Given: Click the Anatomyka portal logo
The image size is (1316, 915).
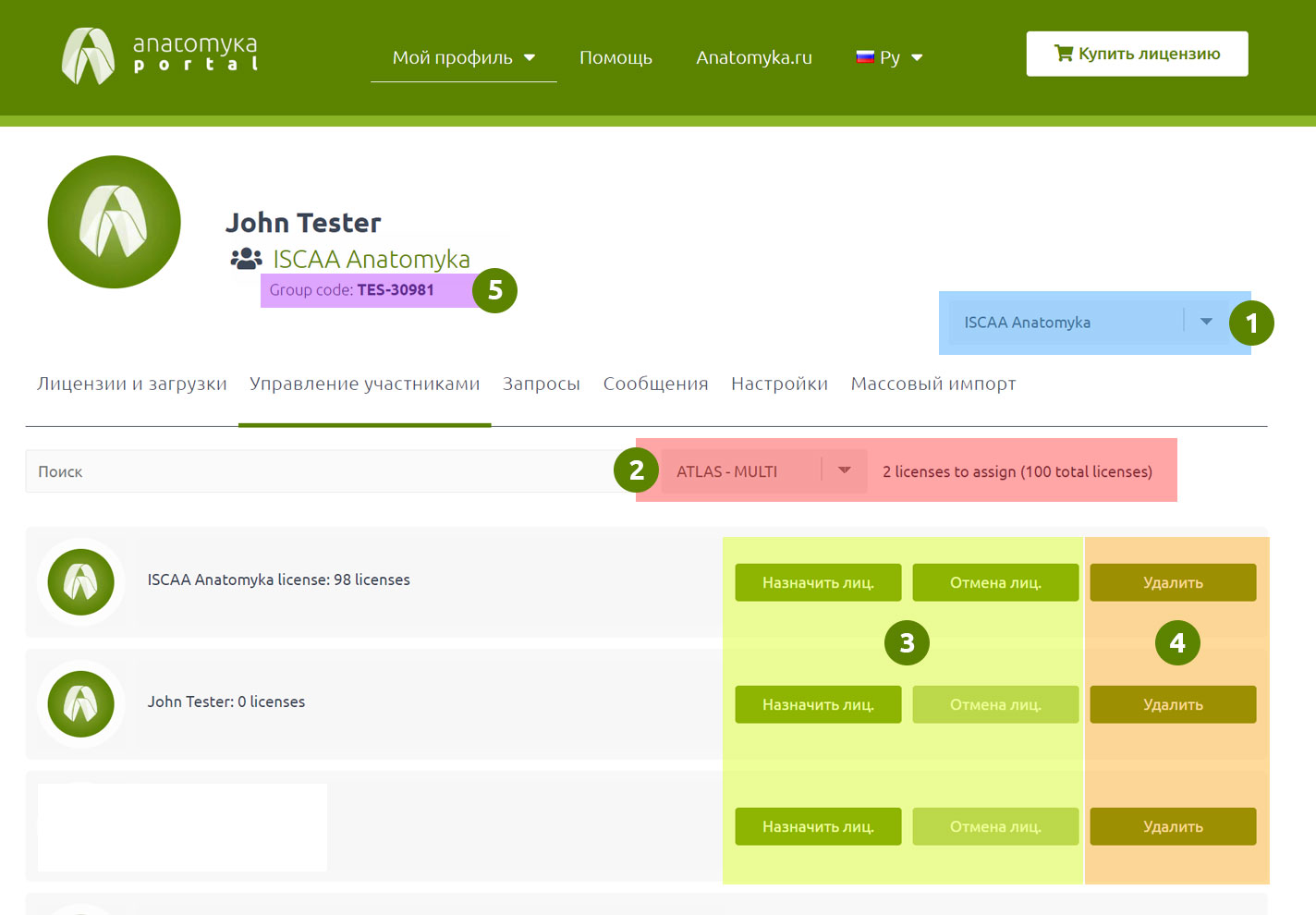Looking at the screenshot, I should coord(159,55).
